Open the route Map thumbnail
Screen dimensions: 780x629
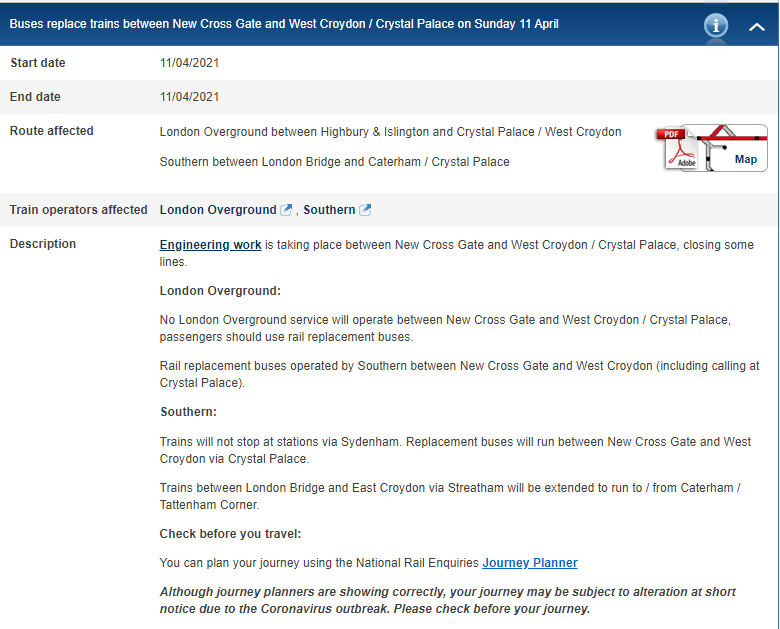739,149
